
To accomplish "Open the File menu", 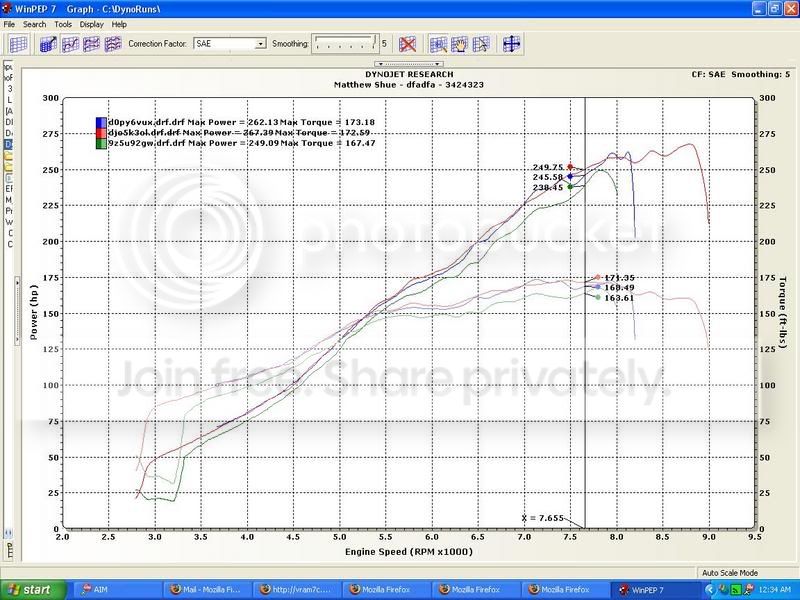I will point(9,24).
